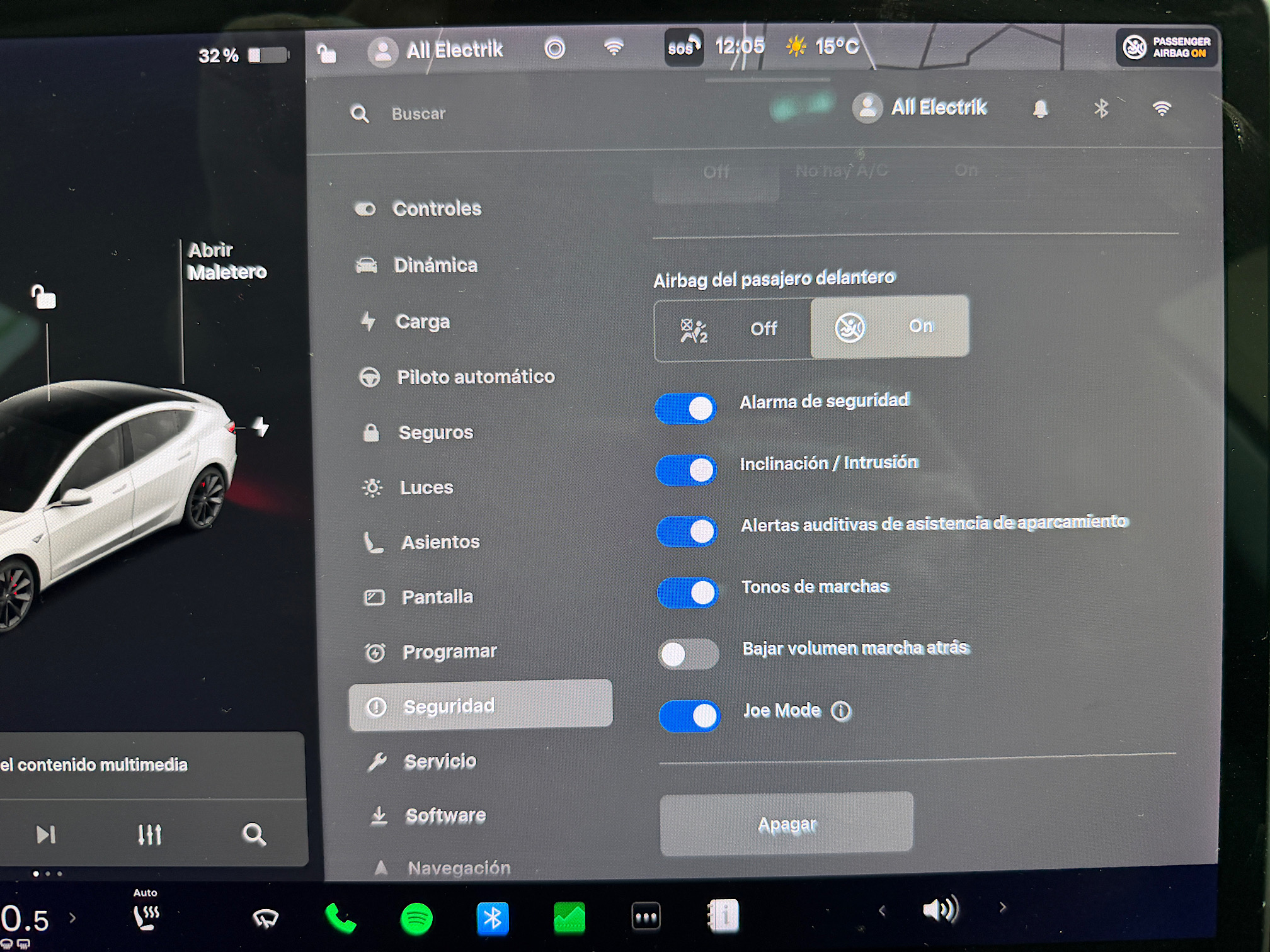Image resolution: width=1270 pixels, height=952 pixels.
Task: Open the Spotify app in the dock
Action: point(416,919)
